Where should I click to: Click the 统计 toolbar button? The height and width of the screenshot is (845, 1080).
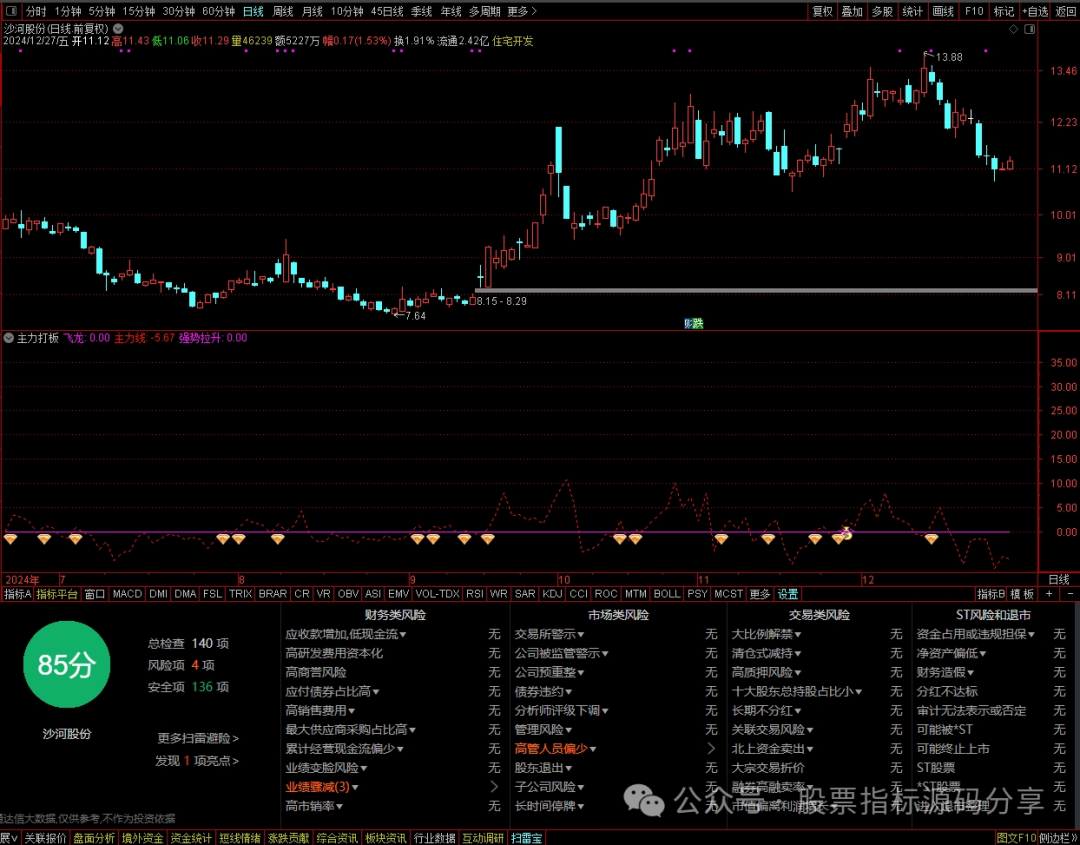click(x=913, y=12)
